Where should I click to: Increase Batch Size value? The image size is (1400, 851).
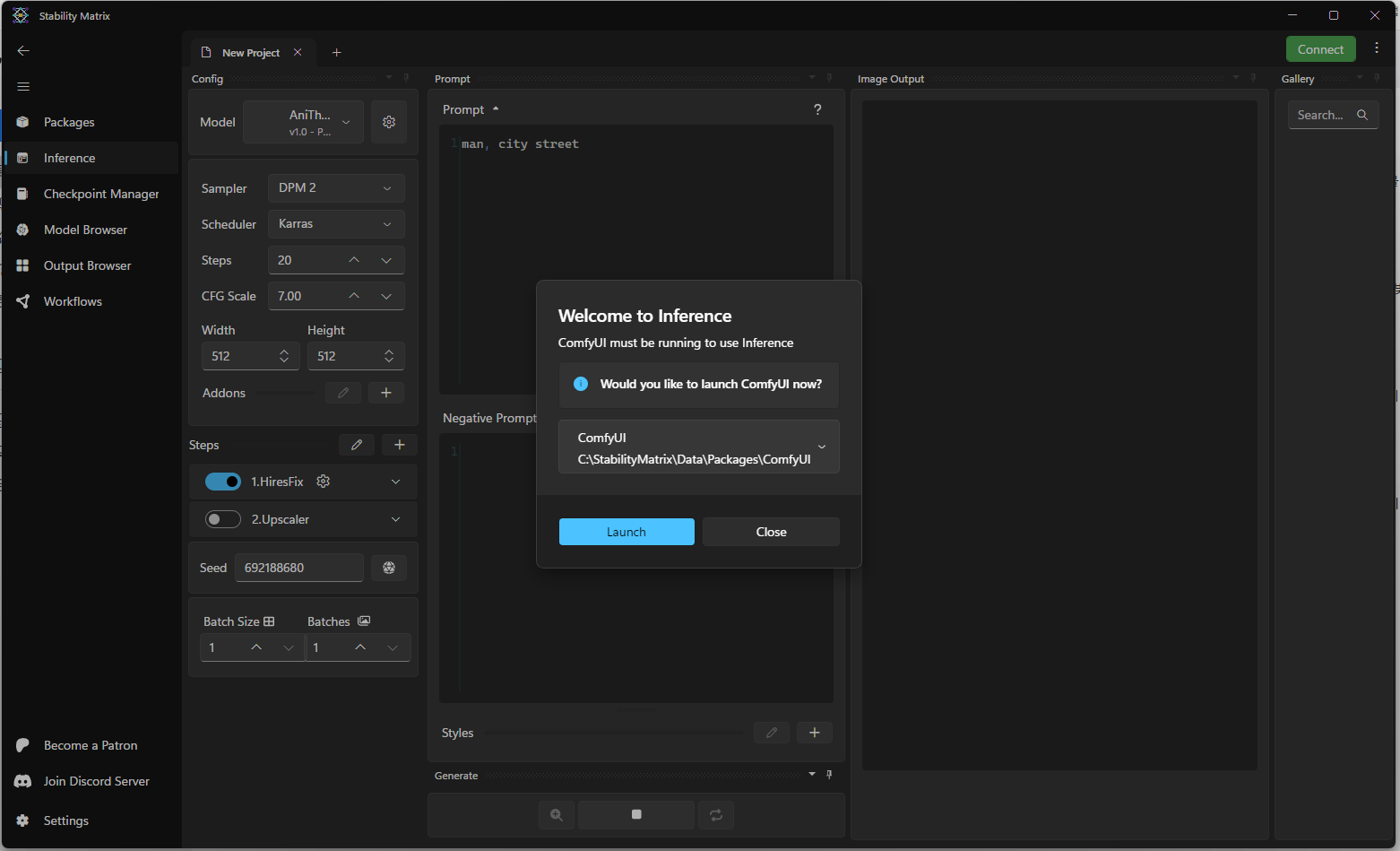coord(256,647)
